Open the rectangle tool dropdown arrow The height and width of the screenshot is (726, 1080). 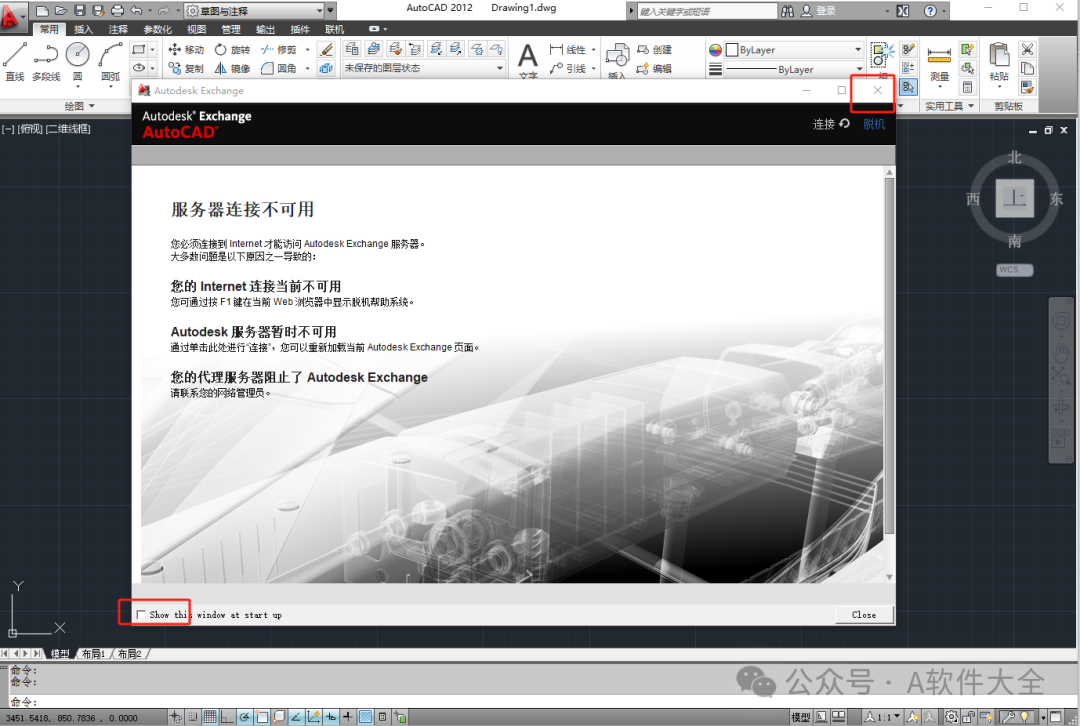[x=153, y=49]
